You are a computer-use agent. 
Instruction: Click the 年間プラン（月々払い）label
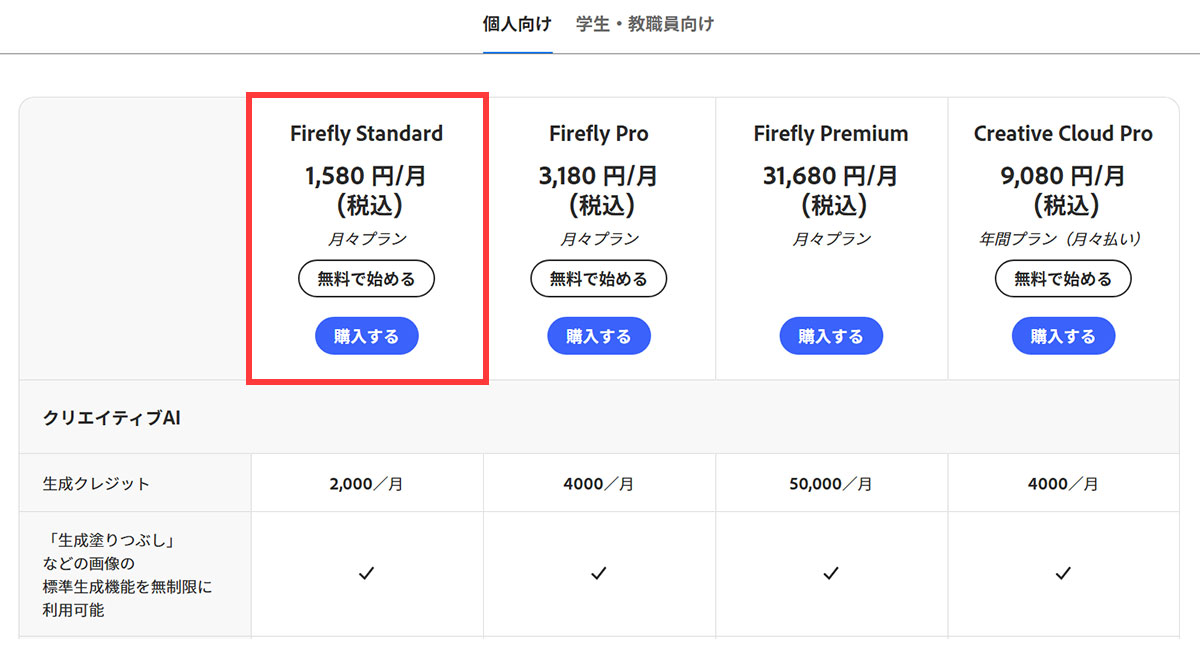point(1062,239)
